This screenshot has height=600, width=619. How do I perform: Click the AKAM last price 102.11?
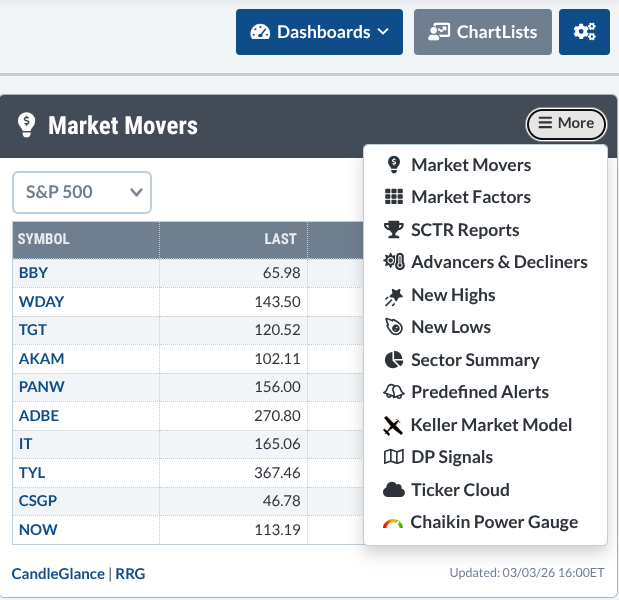277,358
